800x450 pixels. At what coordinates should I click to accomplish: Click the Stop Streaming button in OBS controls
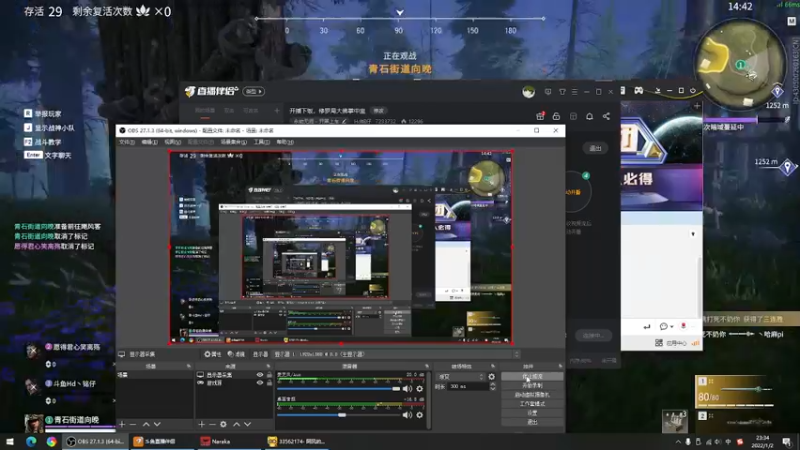(x=532, y=377)
